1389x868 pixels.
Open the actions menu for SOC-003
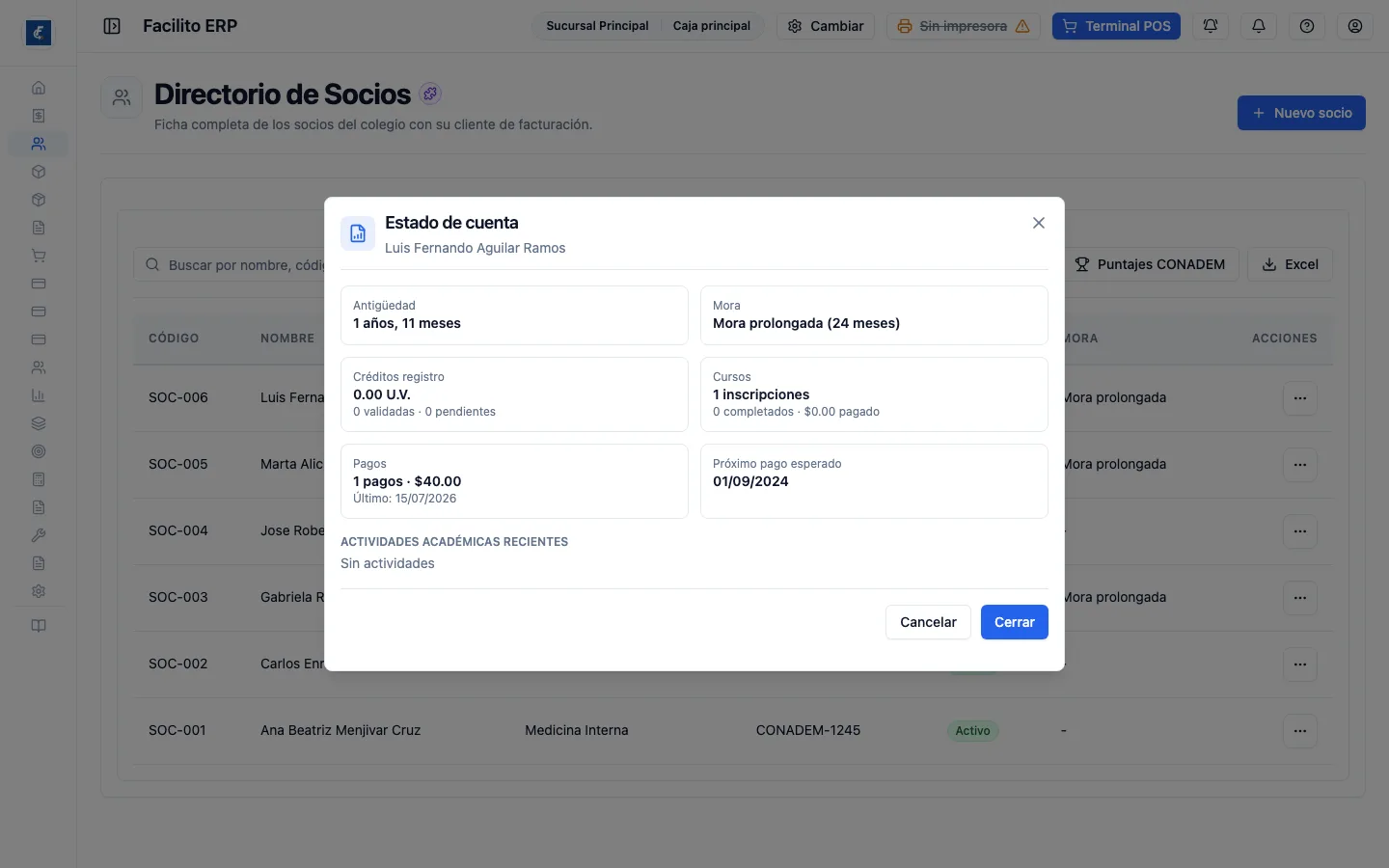(x=1300, y=598)
